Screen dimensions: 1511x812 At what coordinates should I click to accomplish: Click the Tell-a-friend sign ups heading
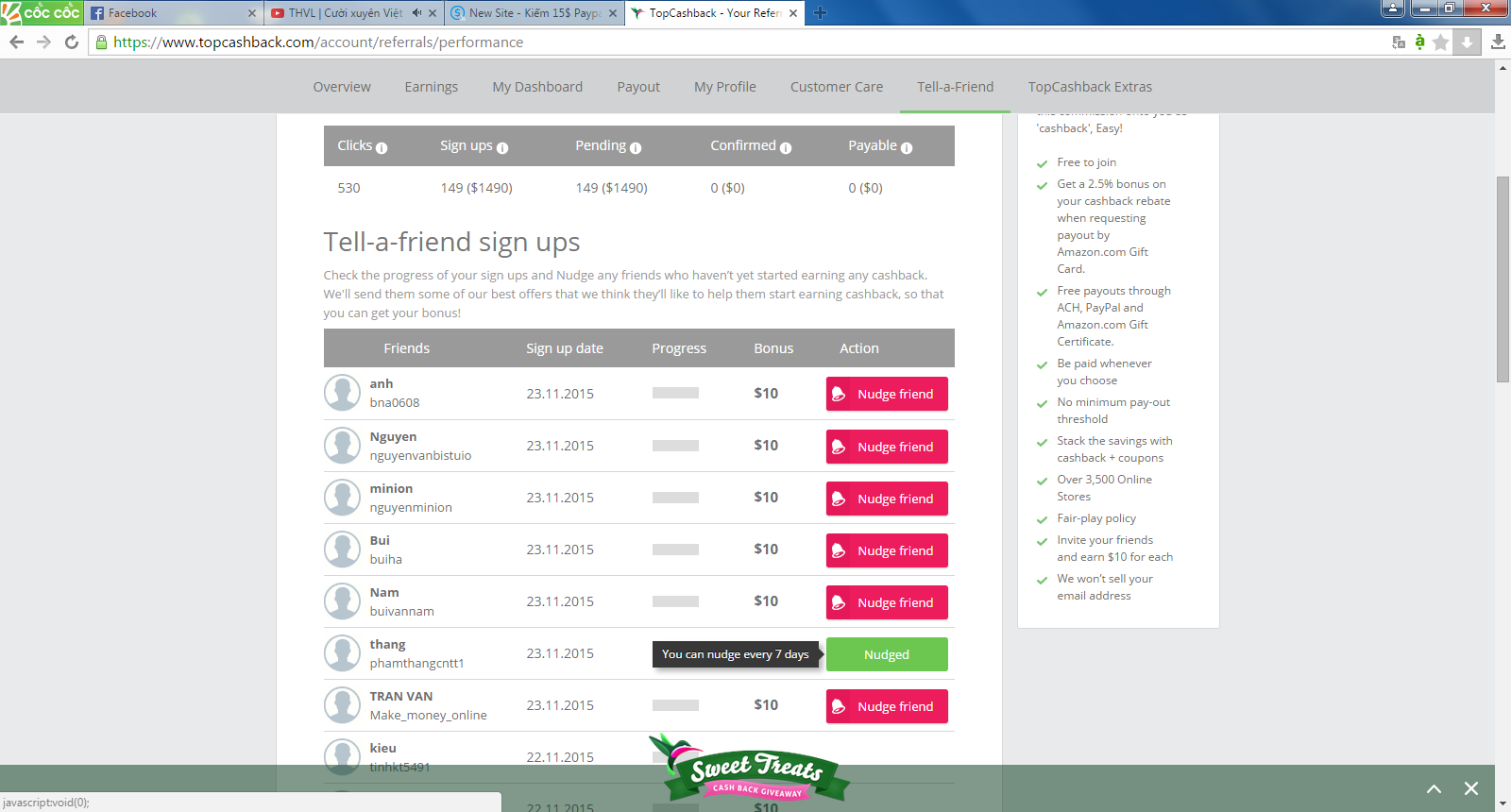[x=451, y=243]
